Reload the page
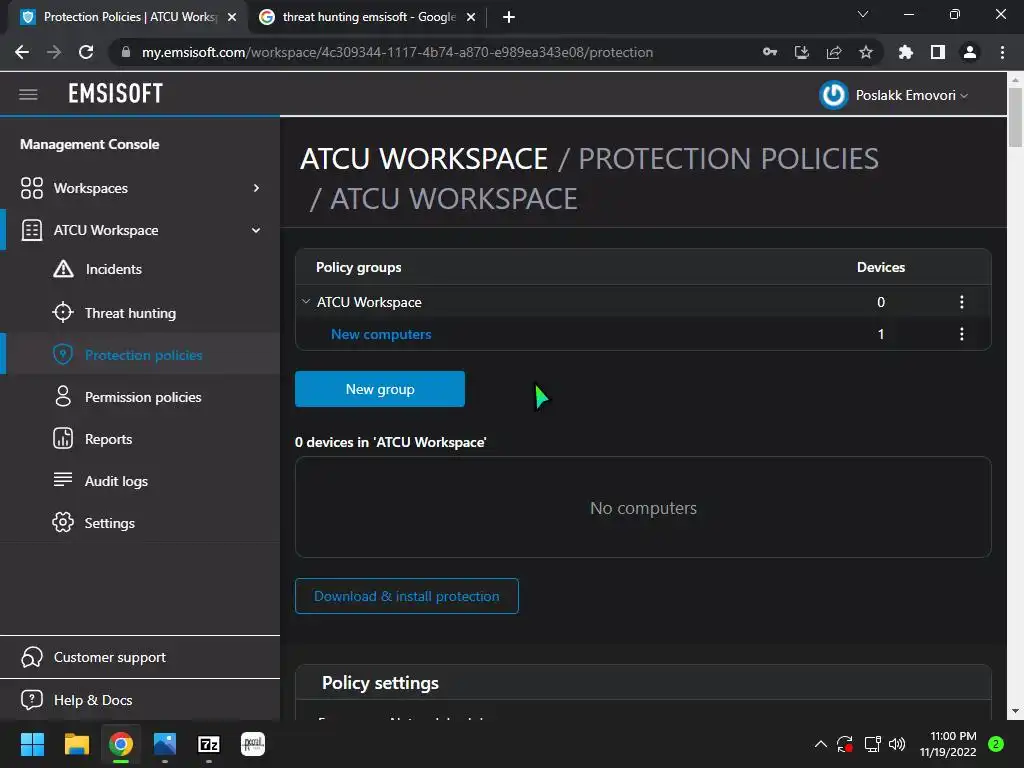The width and height of the screenshot is (1024, 768). pyautogui.click(x=86, y=52)
